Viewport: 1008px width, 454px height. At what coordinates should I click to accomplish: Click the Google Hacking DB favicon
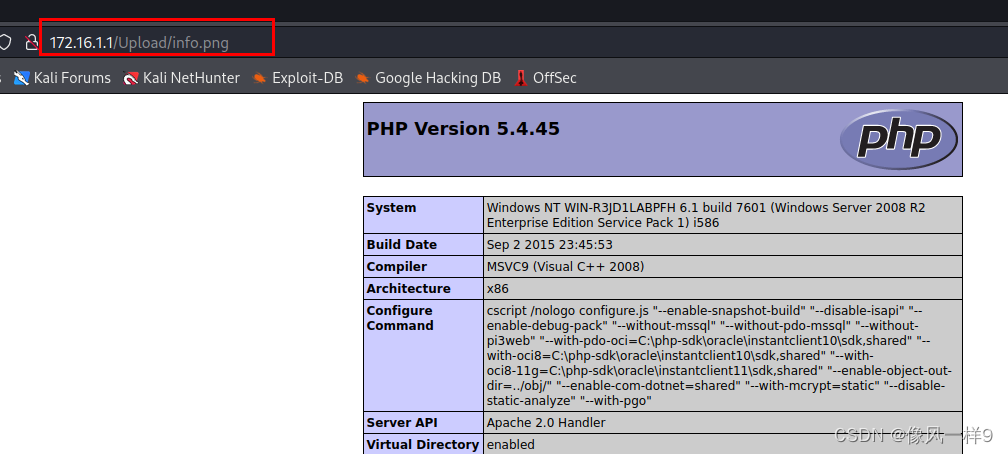click(363, 78)
